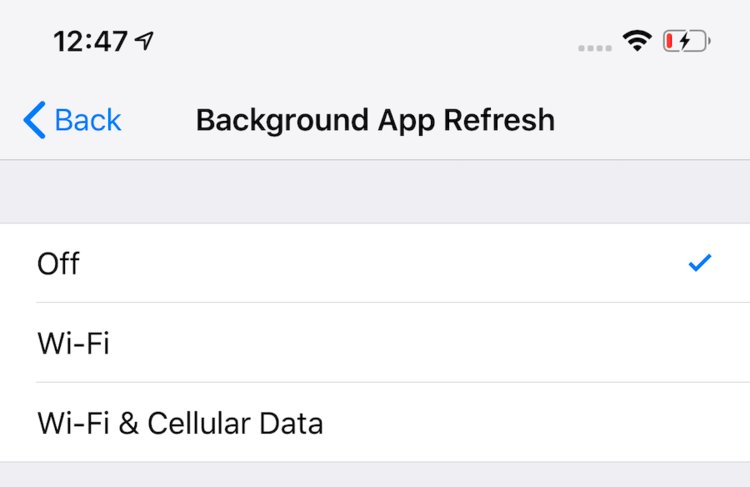This screenshot has height=487, width=750.
Task: Tap empty navigation bar right of title
Action: pyautogui.click(x=650, y=121)
